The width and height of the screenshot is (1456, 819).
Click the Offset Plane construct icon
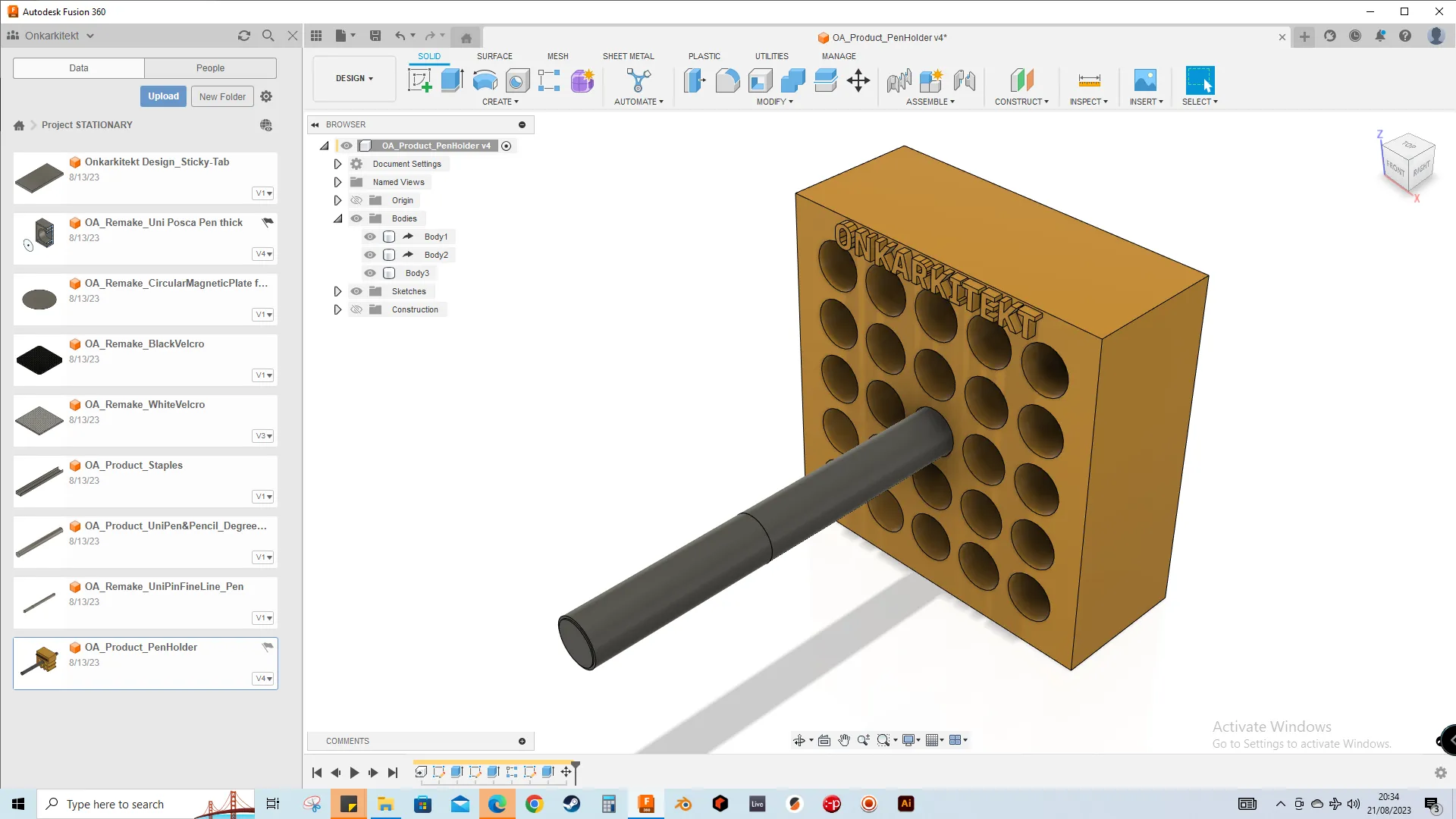[x=1021, y=80]
